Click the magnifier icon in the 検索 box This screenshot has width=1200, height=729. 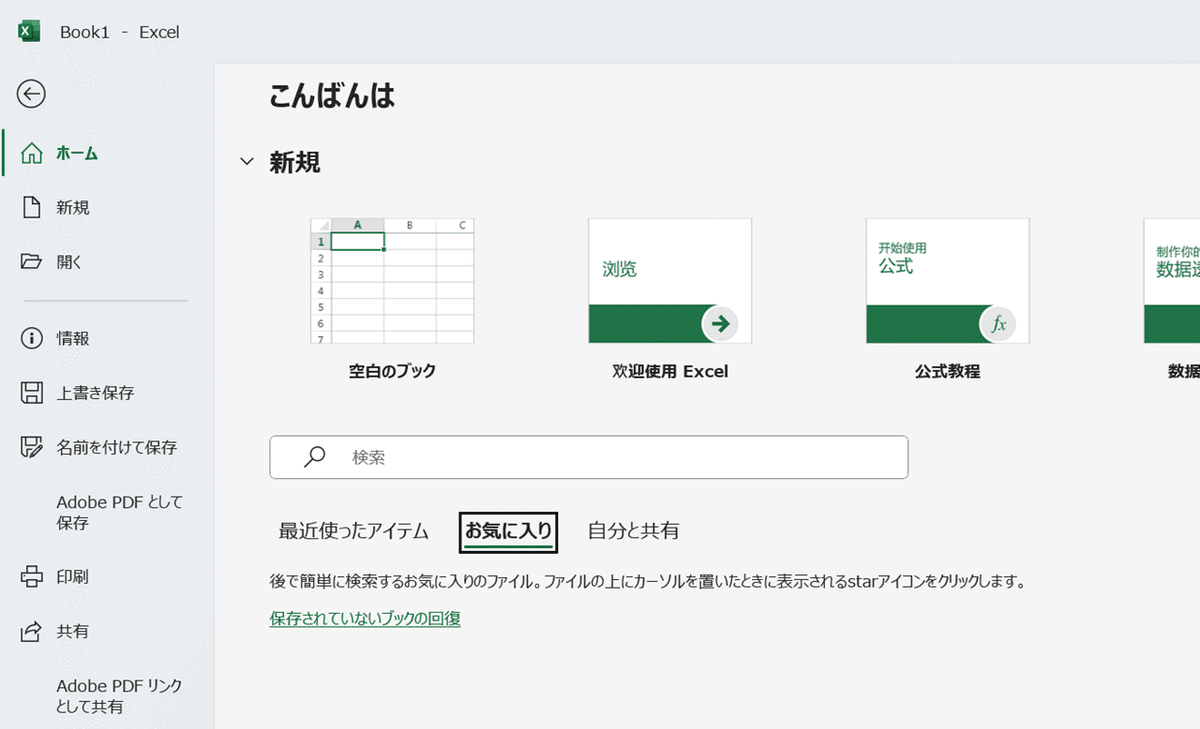coord(315,457)
